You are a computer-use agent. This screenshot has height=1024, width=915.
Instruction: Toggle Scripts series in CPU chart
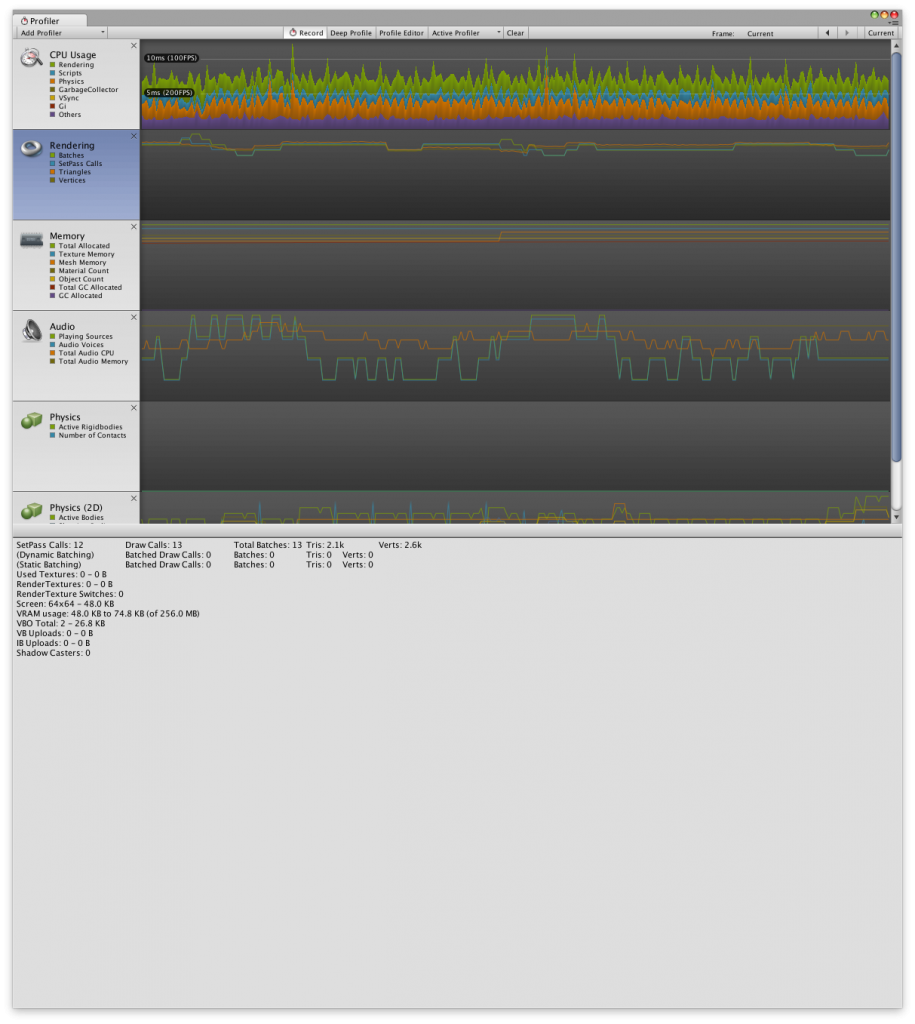(52, 73)
